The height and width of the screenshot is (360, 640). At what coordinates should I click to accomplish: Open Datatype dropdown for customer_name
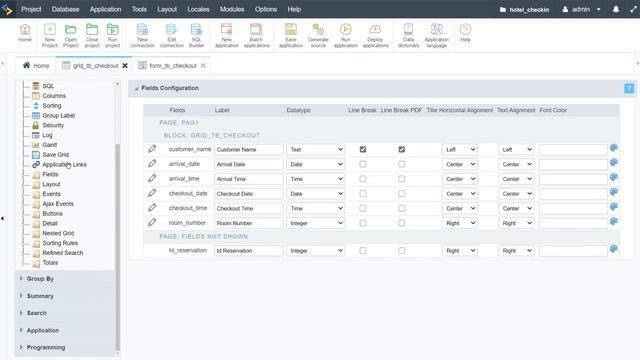(316, 149)
